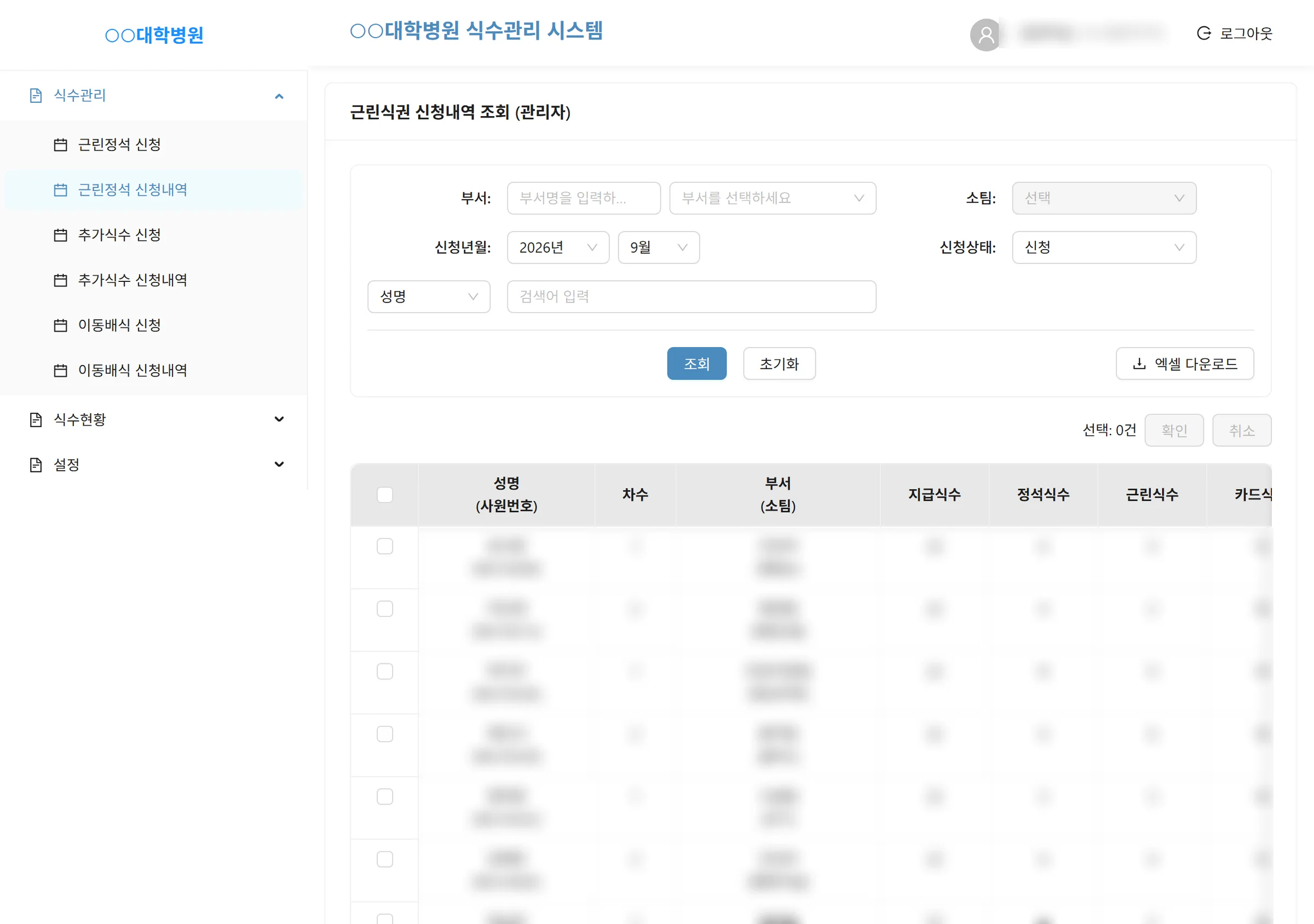Click the 초기화 reset button
Image resolution: width=1314 pixels, height=924 pixels.
pyautogui.click(x=779, y=364)
